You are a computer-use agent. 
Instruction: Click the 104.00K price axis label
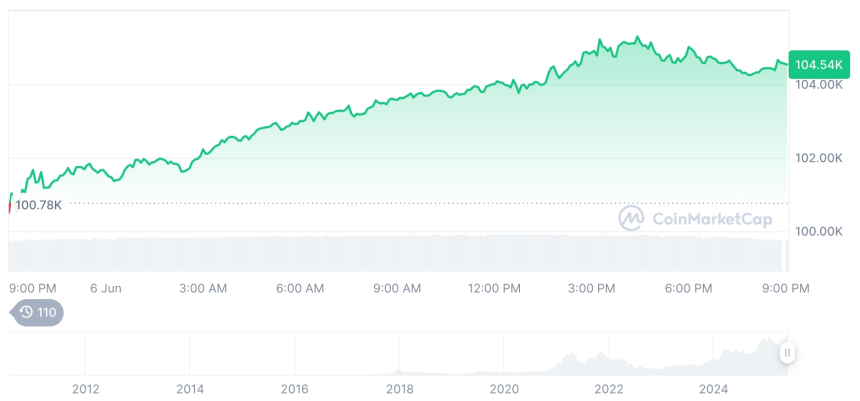click(818, 85)
